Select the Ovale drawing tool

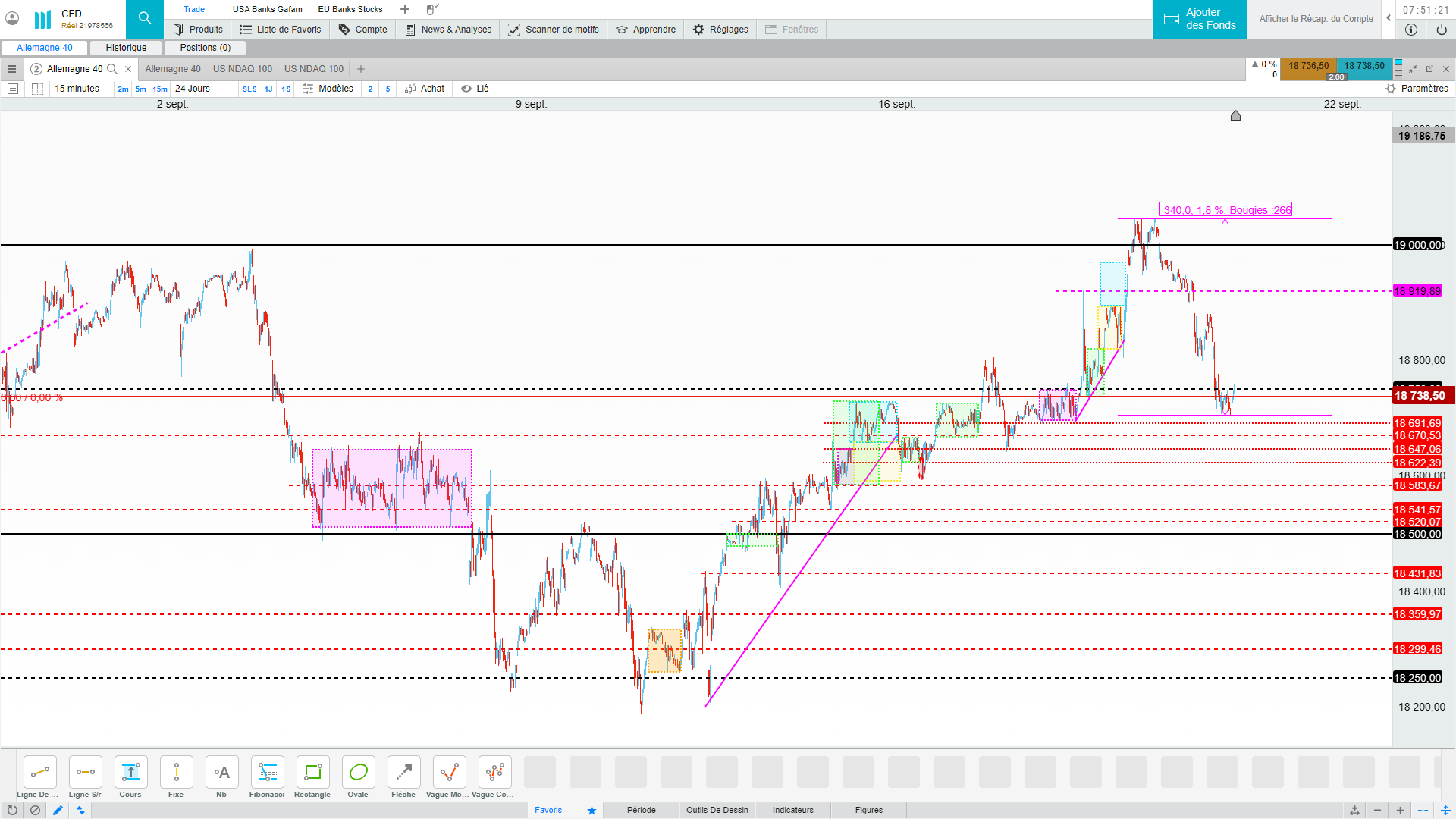click(358, 773)
